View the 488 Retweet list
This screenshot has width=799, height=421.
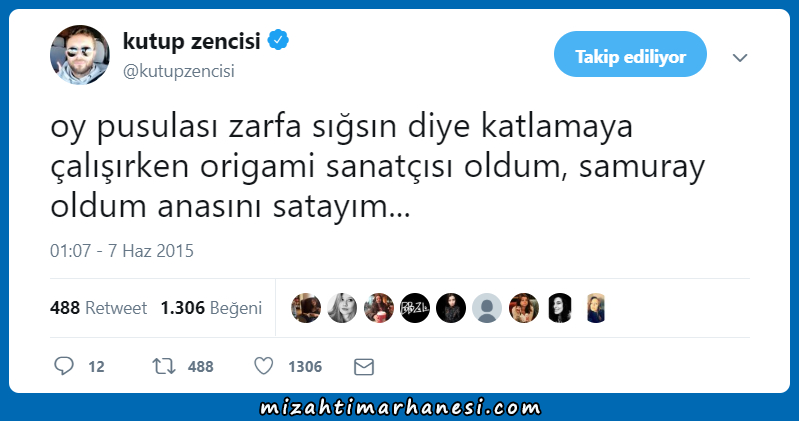(98, 308)
